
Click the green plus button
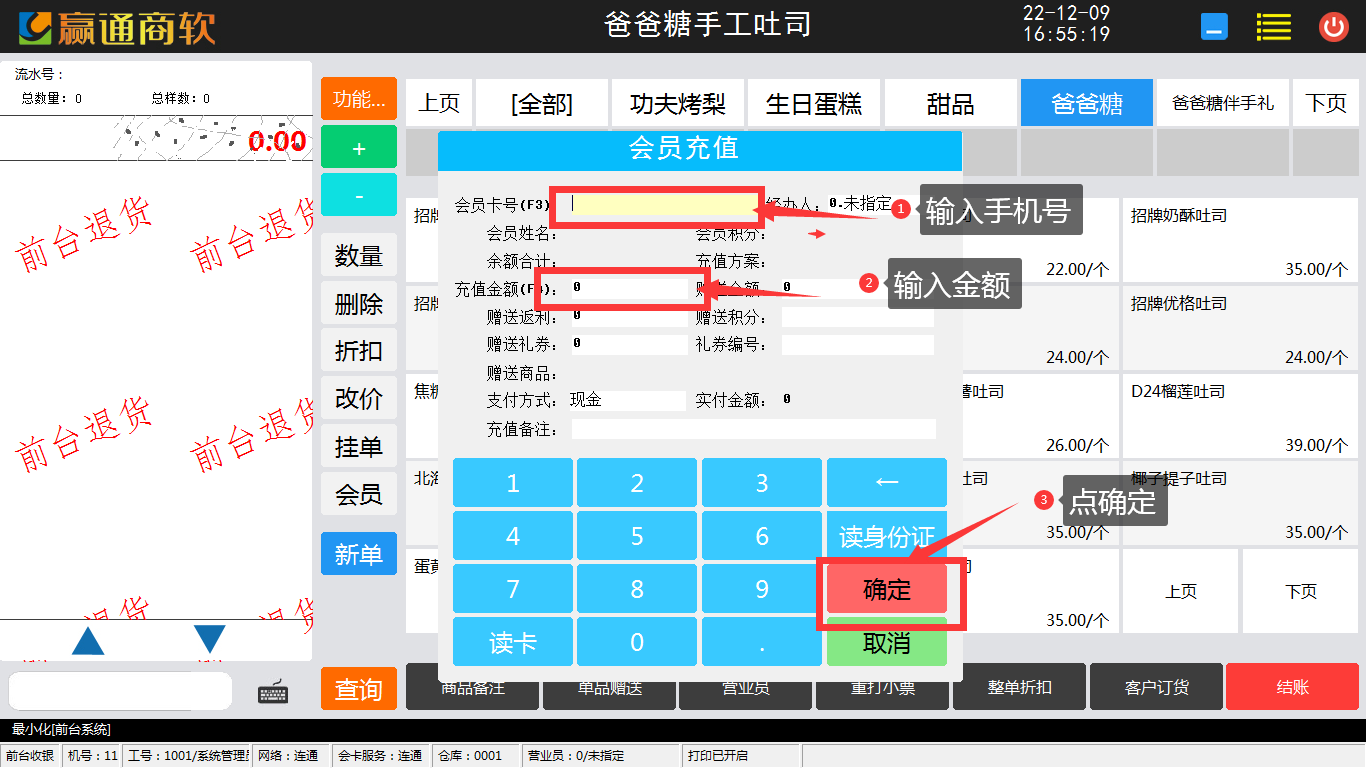click(x=359, y=147)
